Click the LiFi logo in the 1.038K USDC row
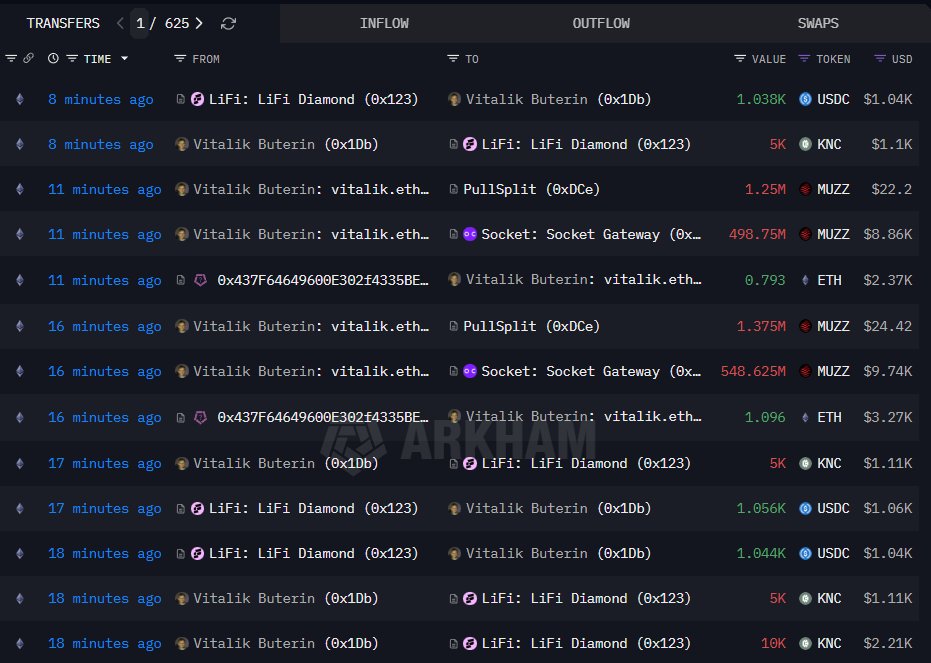 click(198, 99)
